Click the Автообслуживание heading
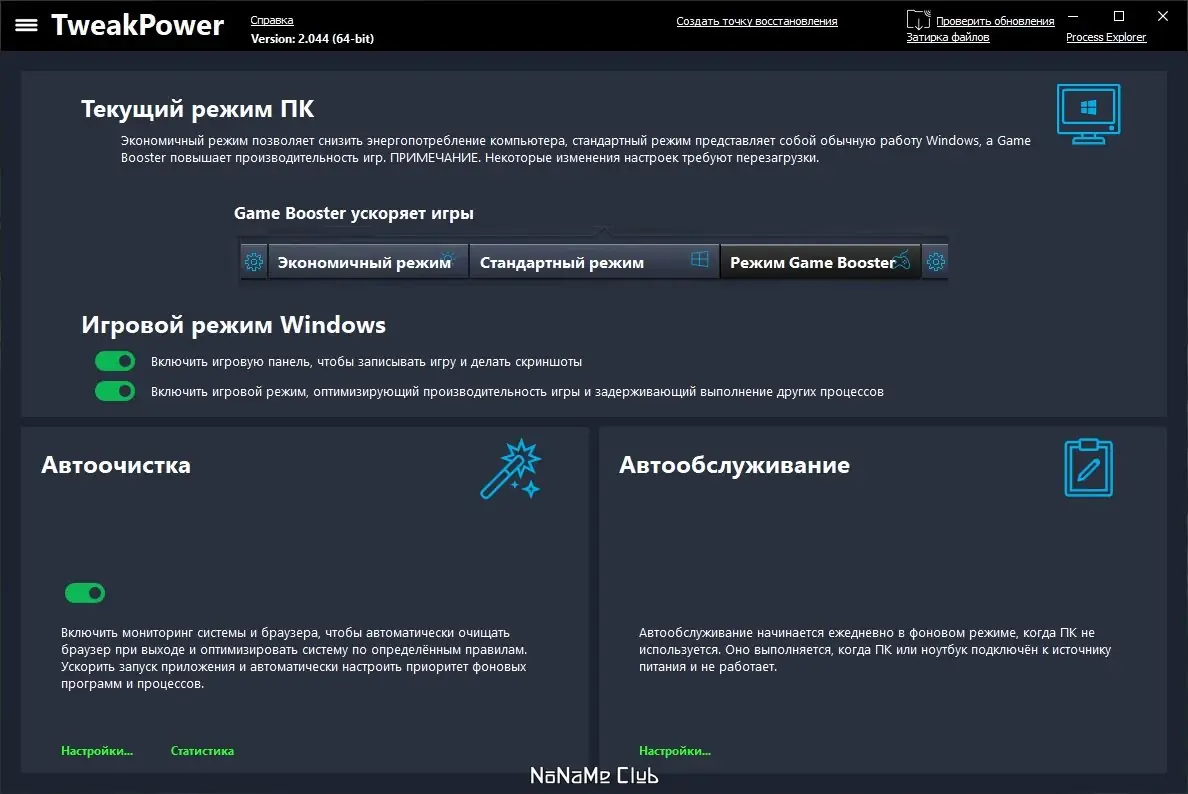The image size is (1188, 794). 734,465
